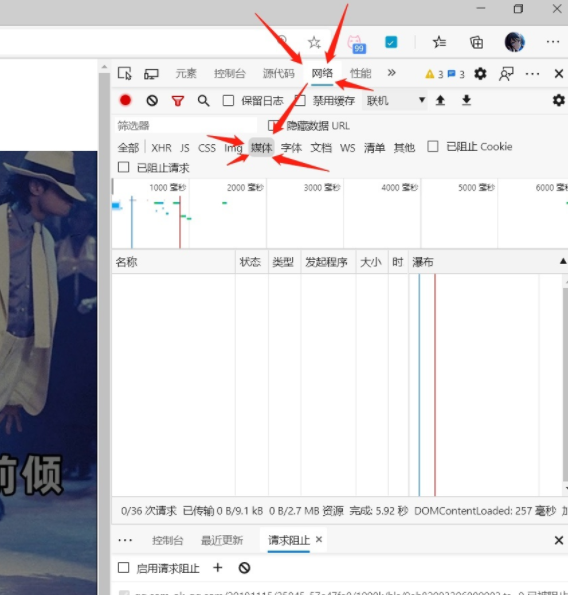This screenshot has height=595, width=568.
Task: Switch to drawer 控制台 tab
Action: [168, 540]
